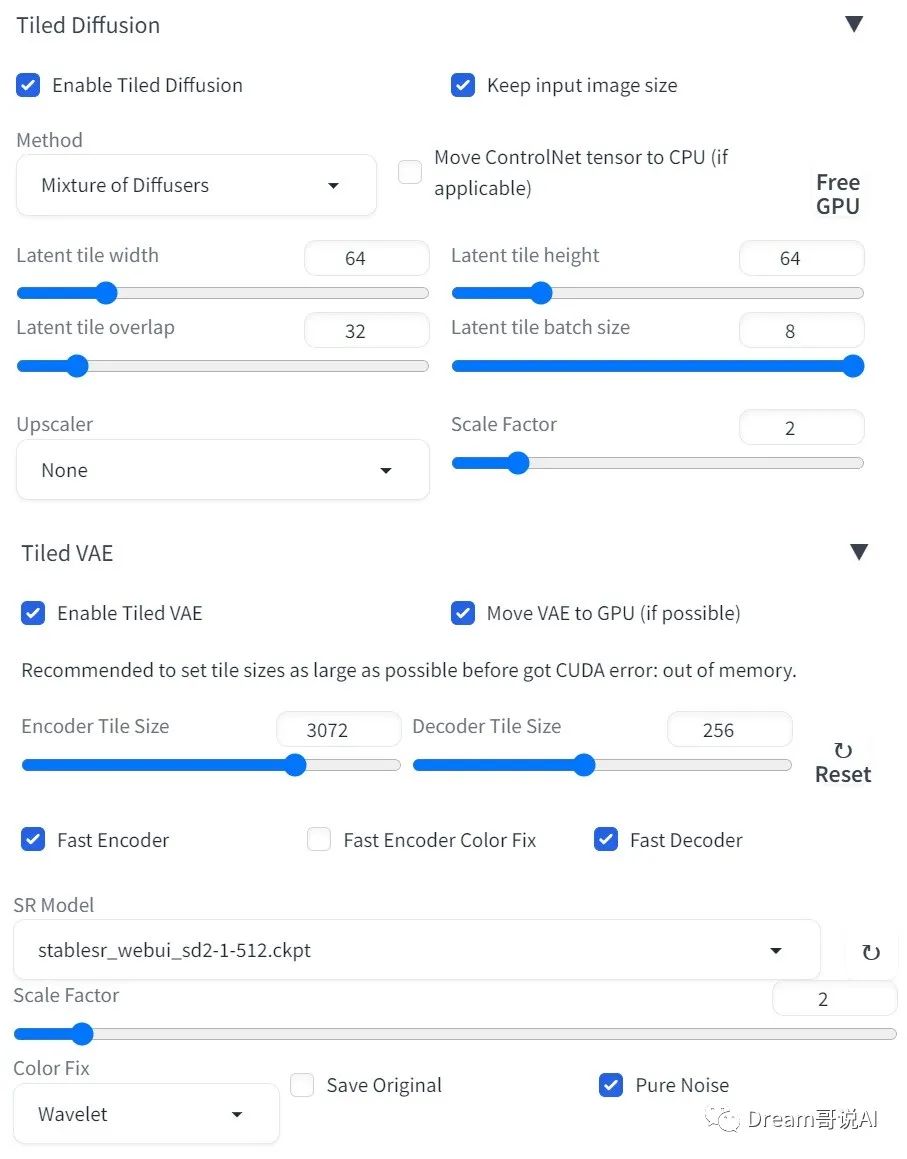Viewport: 907px width, 1159px height.
Task: Click the refresh icon beside SR Model
Action: pos(871,952)
